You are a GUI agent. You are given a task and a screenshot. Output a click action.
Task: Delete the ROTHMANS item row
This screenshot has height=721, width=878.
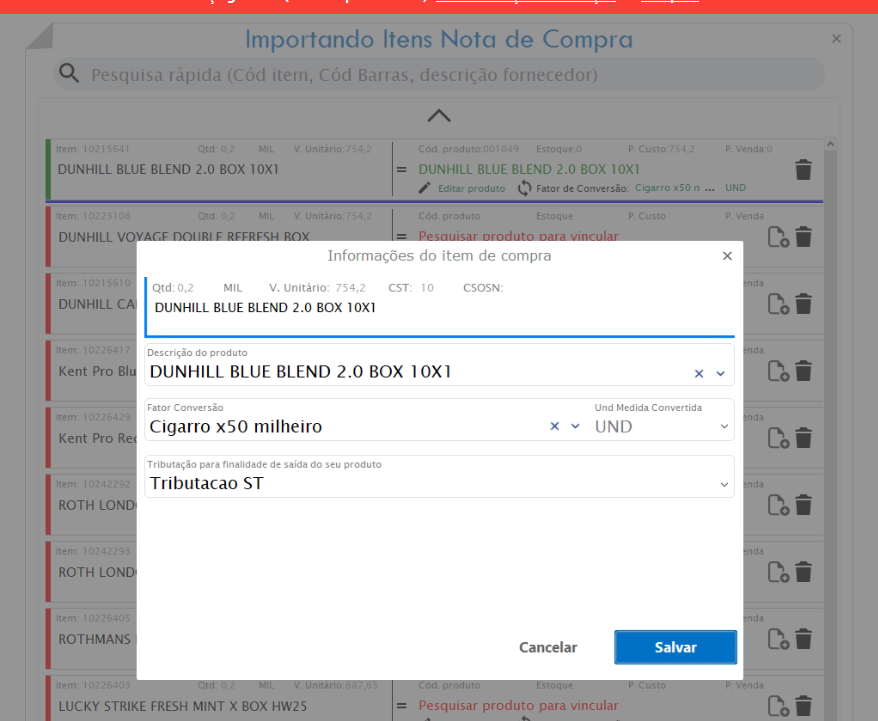pos(803,639)
